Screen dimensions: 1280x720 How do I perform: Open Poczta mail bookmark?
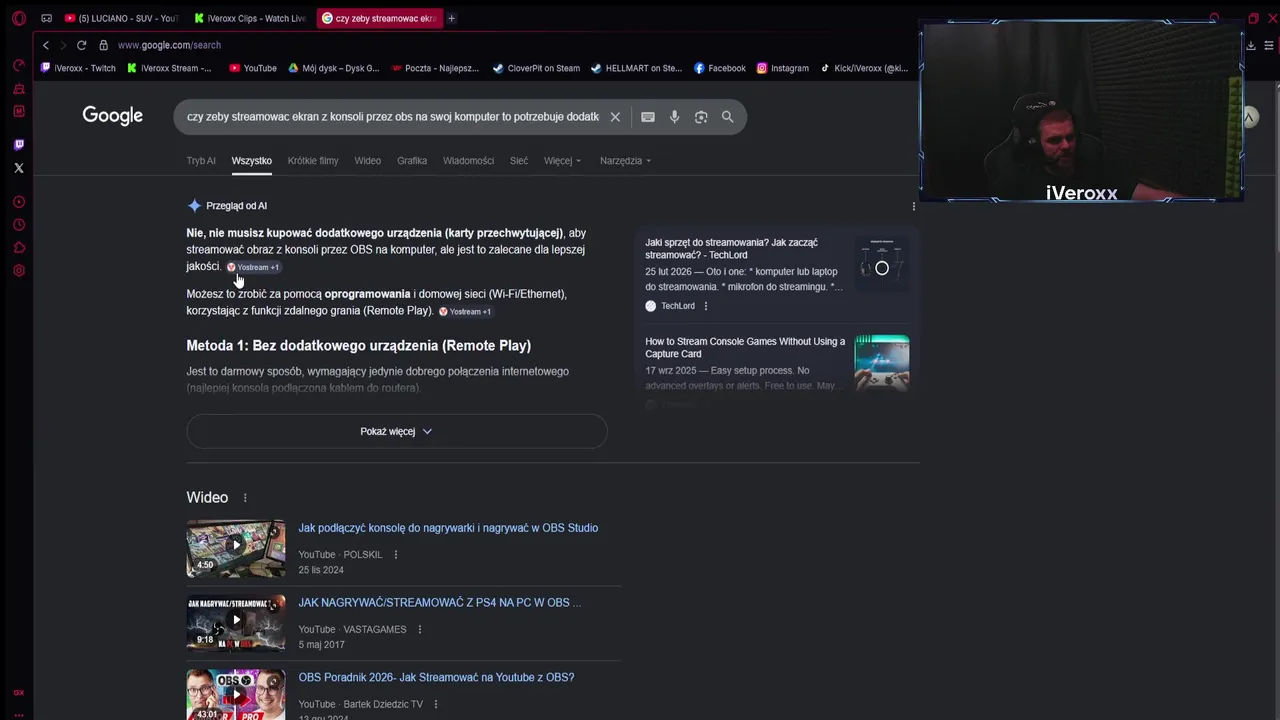click(x=435, y=69)
